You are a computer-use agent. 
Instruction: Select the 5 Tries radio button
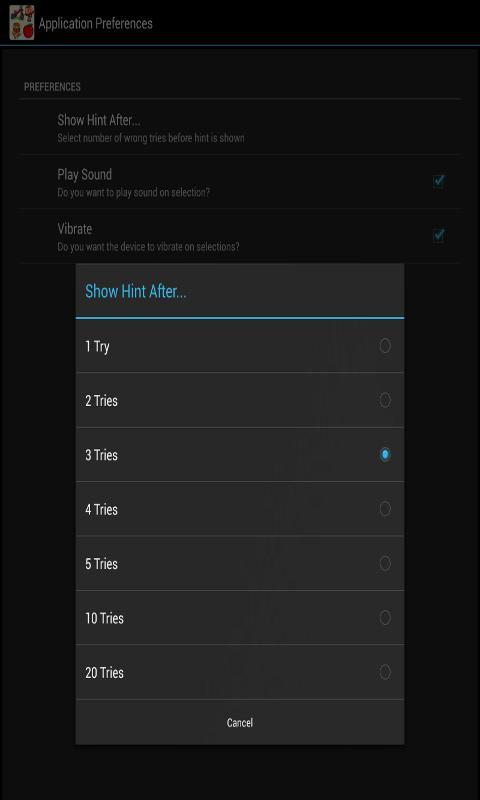pos(385,563)
